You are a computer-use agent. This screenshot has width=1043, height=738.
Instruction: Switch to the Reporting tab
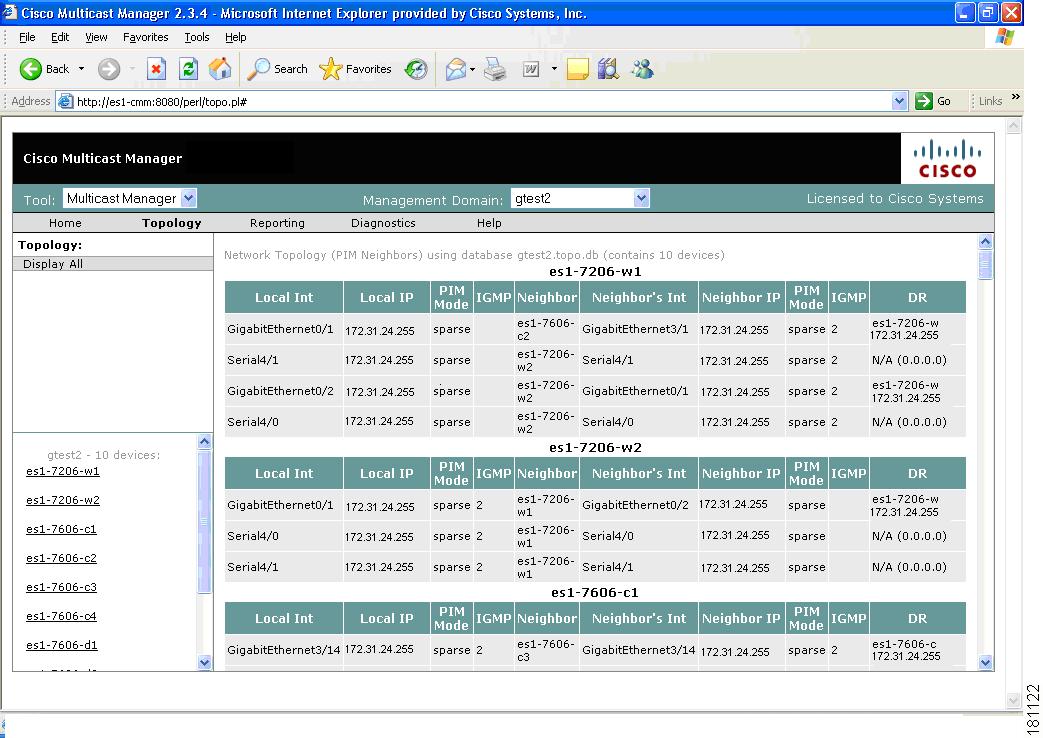(x=277, y=223)
